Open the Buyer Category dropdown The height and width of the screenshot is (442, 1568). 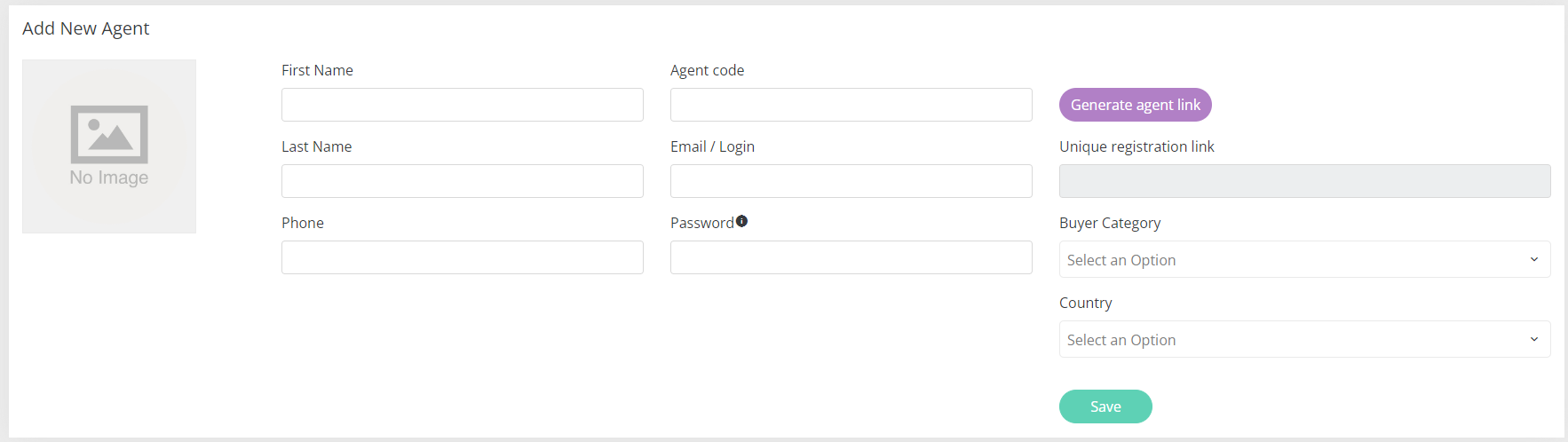tap(1303, 259)
